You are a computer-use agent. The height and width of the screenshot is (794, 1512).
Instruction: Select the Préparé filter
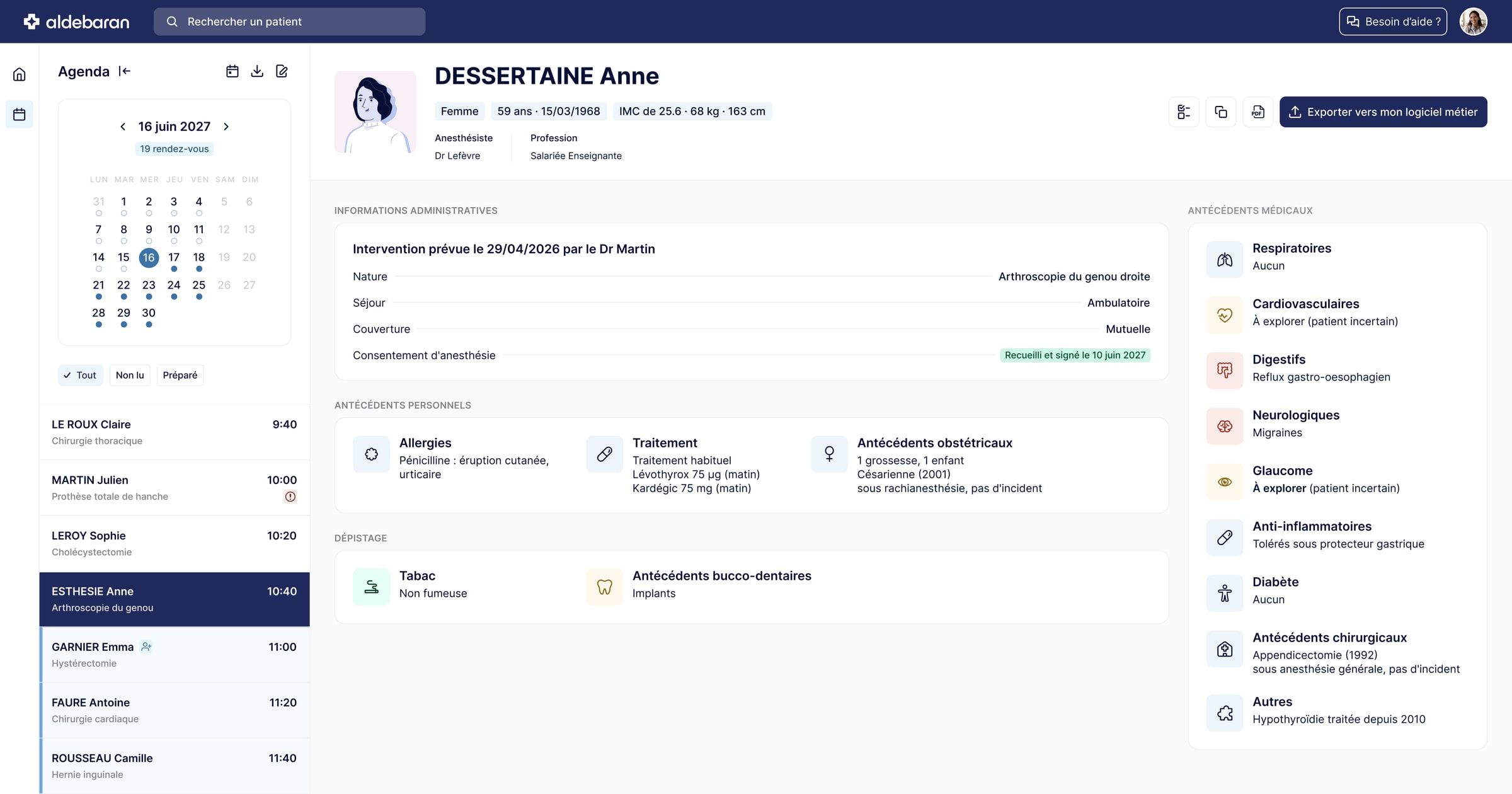[x=180, y=375]
